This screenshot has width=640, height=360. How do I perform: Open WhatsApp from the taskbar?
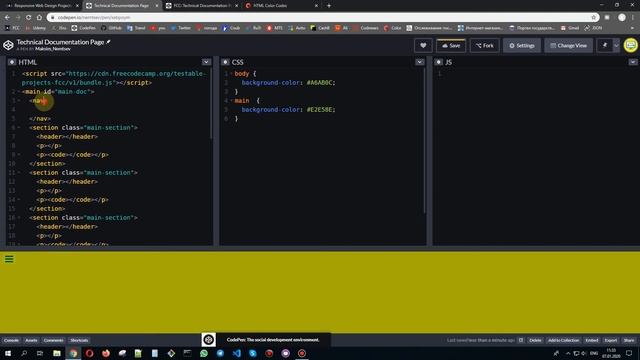(204, 353)
